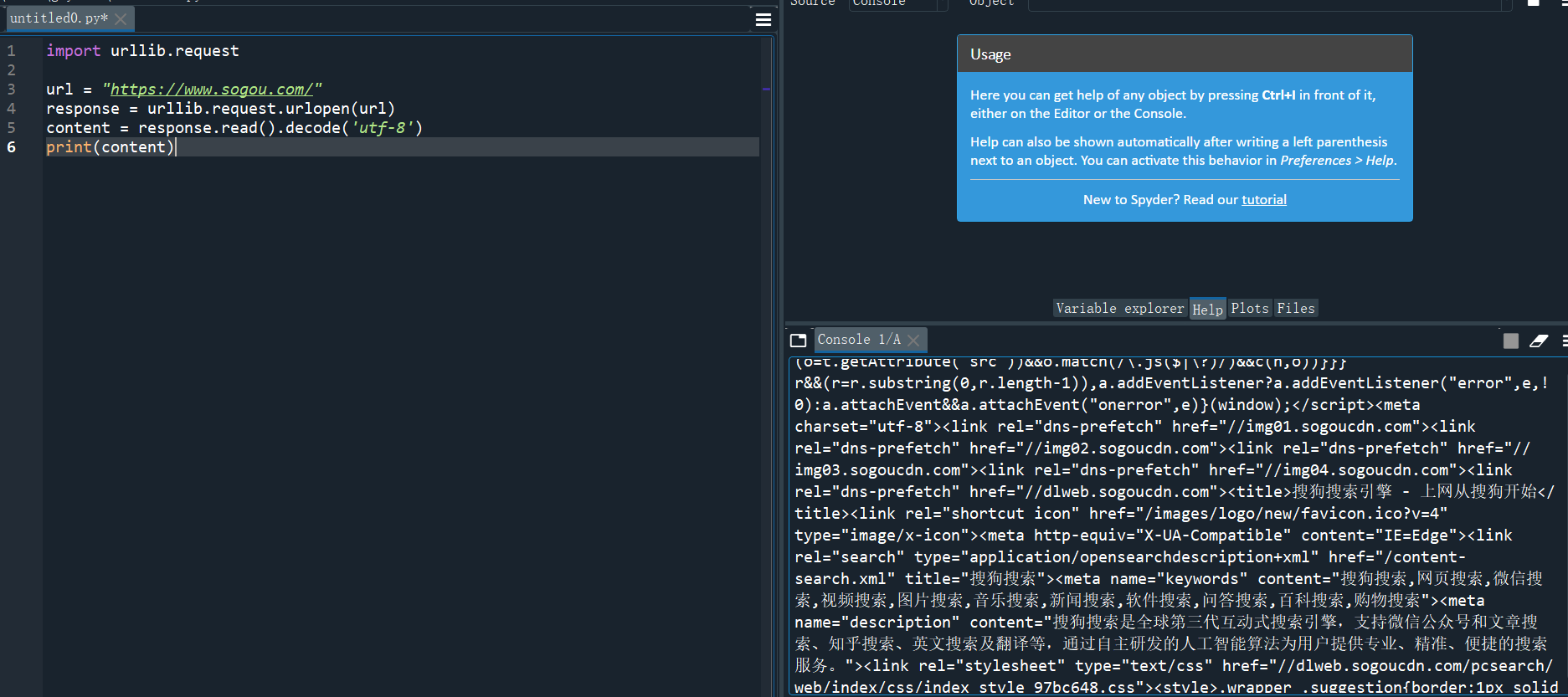Viewport: 1568px width, 697px height.
Task: Click the 'response = urllib.request.urlopen(url)' line
Action: click(x=220, y=109)
